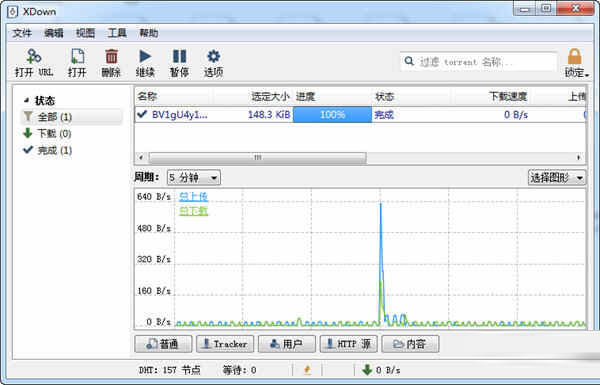The height and width of the screenshot is (385, 600).
Task: Click the 640 B/s axis label
Action: coord(154,196)
